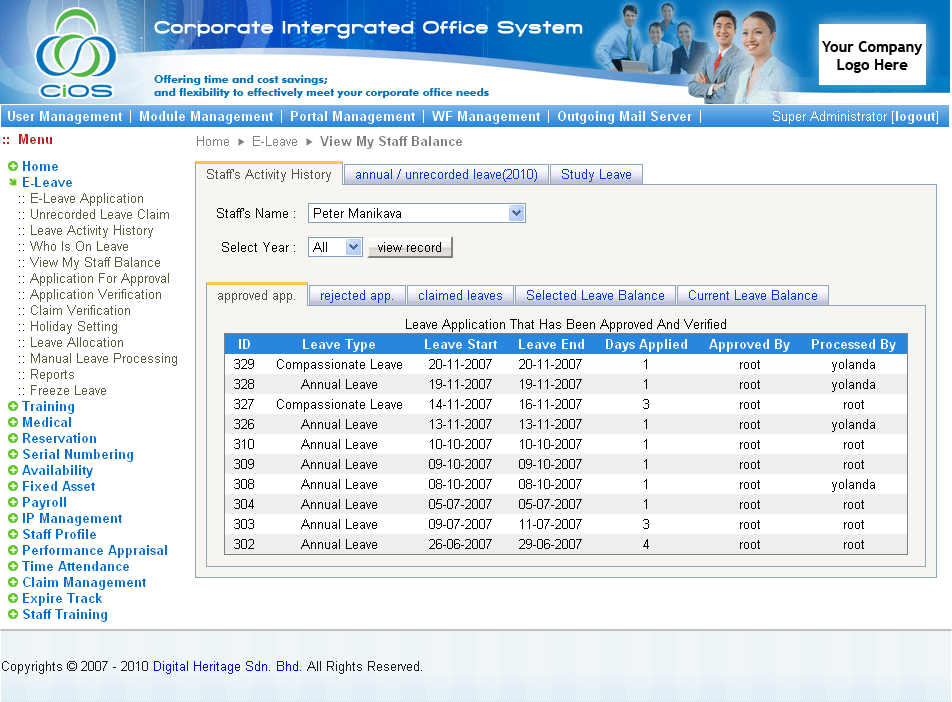The image size is (952, 702).
Task: Collapse the E-Leave menu arrow icon
Action: point(13,183)
